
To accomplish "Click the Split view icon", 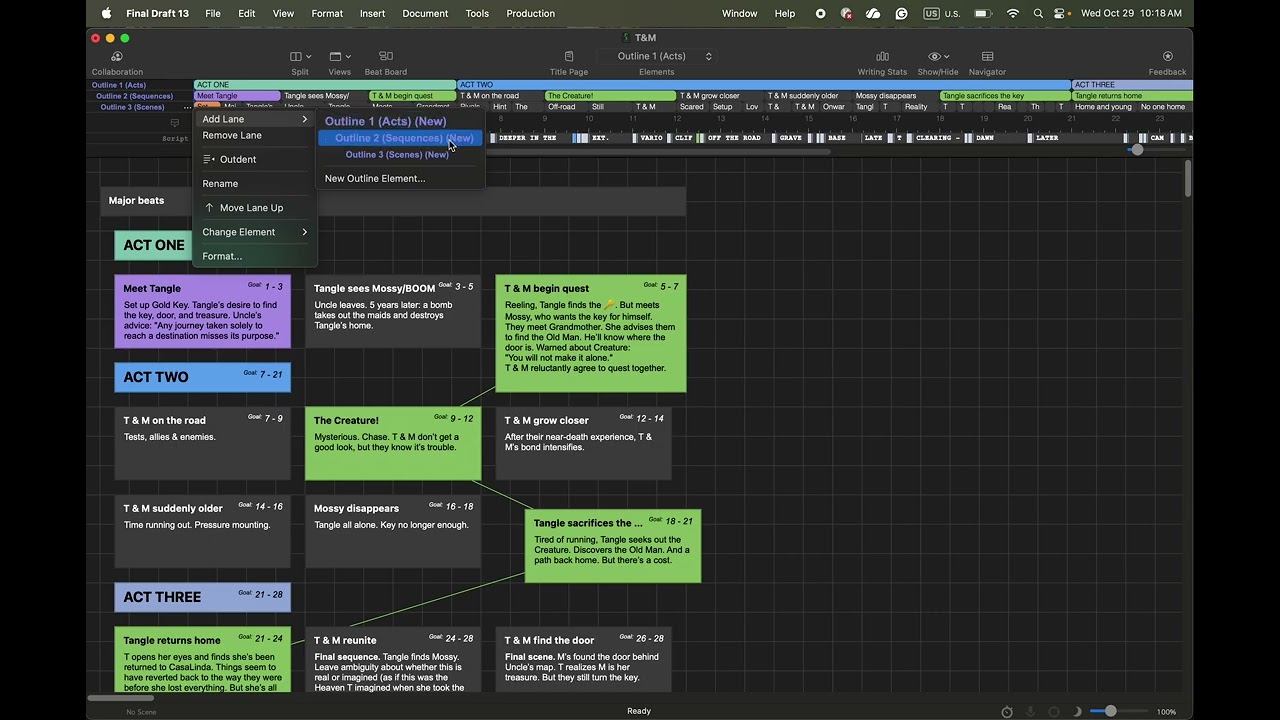I will (296, 57).
